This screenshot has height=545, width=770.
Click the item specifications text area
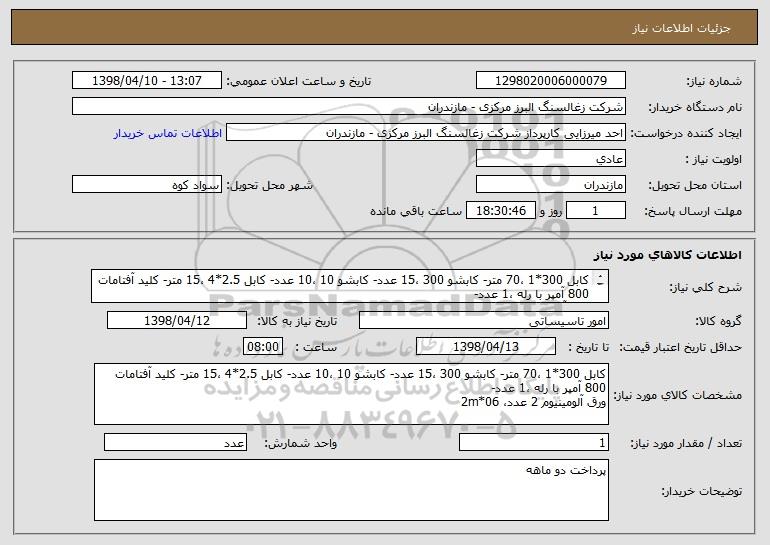(x=351, y=394)
